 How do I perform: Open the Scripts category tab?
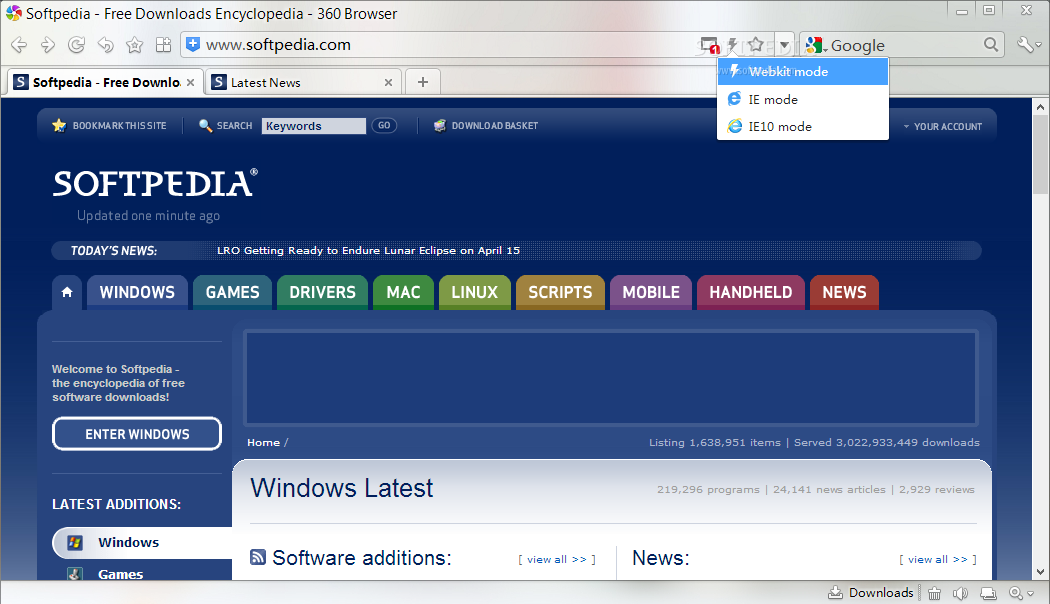pyautogui.click(x=560, y=293)
